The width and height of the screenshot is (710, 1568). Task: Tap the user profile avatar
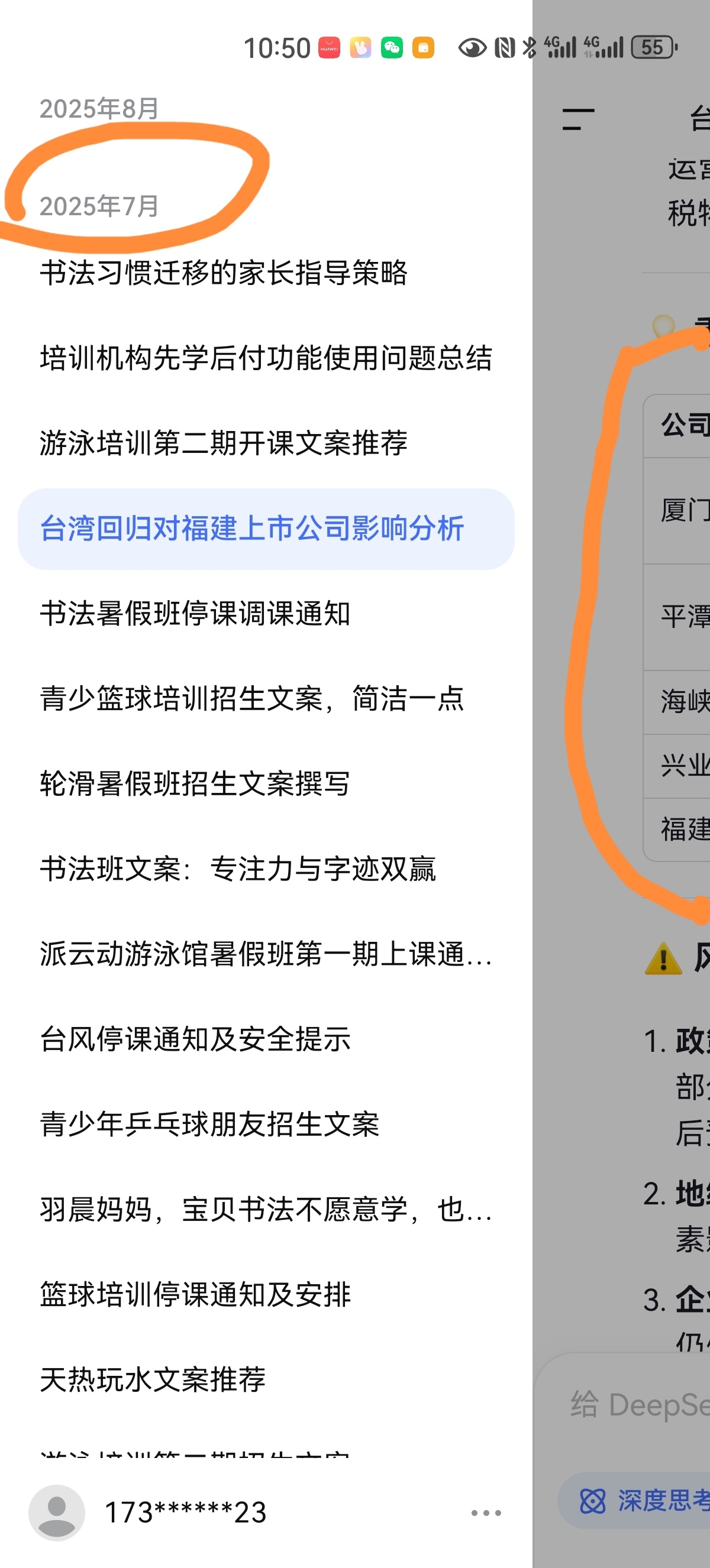(x=57, y=1512)
